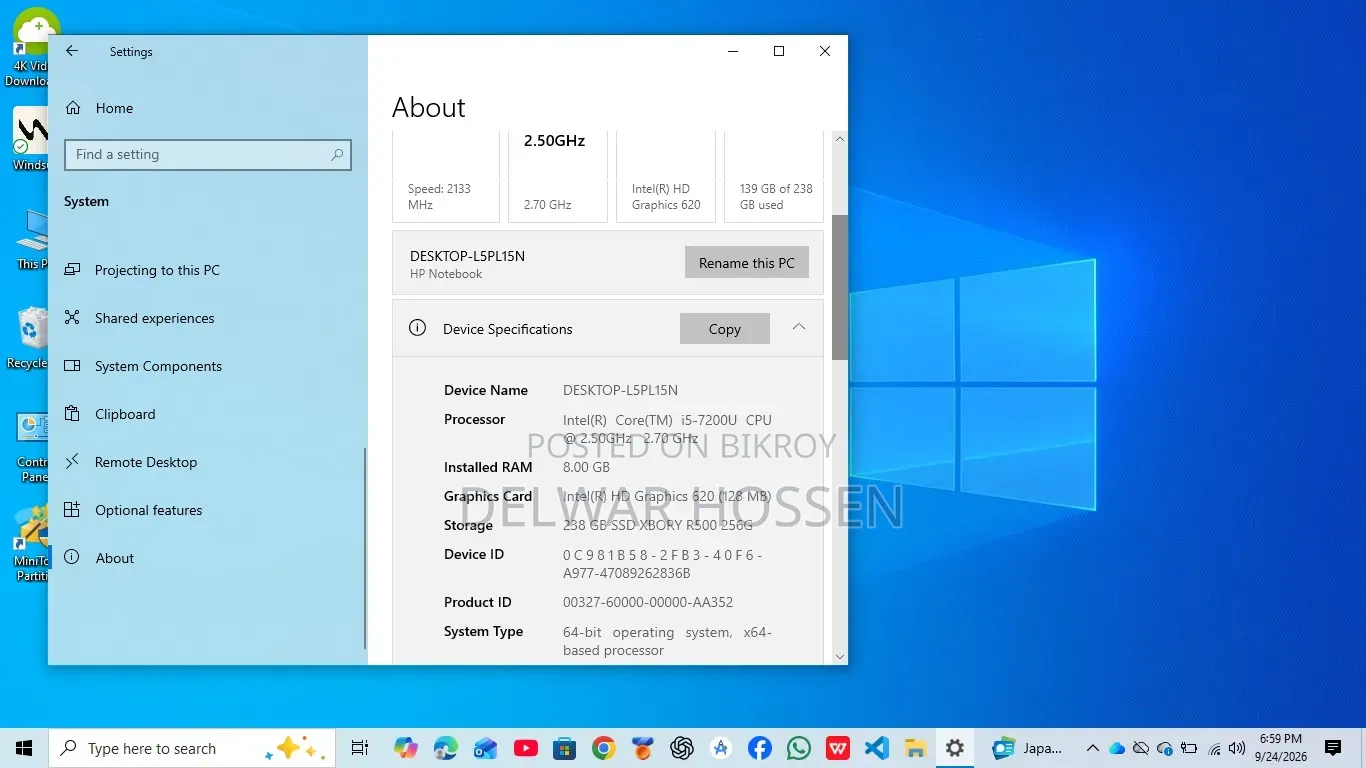Open the volume control in system tray
1366x768 pixels.
click(x=1237, y=748)
